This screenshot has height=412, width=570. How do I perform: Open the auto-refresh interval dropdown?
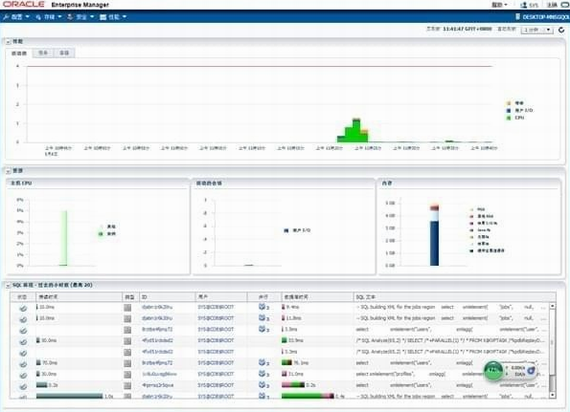[537, 30]
